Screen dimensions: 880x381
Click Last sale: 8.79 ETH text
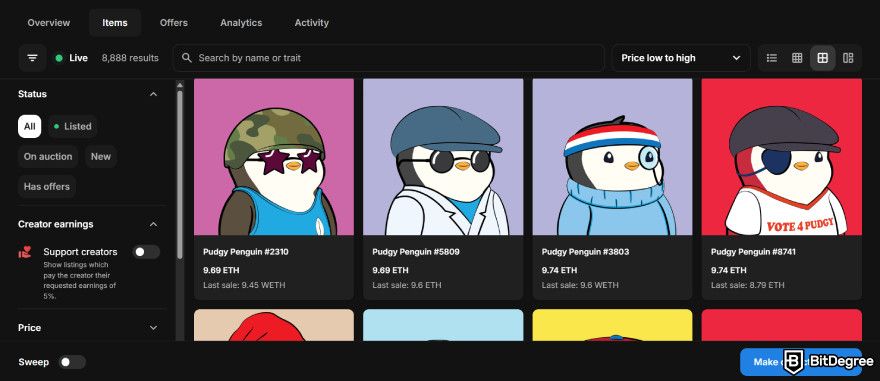tap(748, 285)
